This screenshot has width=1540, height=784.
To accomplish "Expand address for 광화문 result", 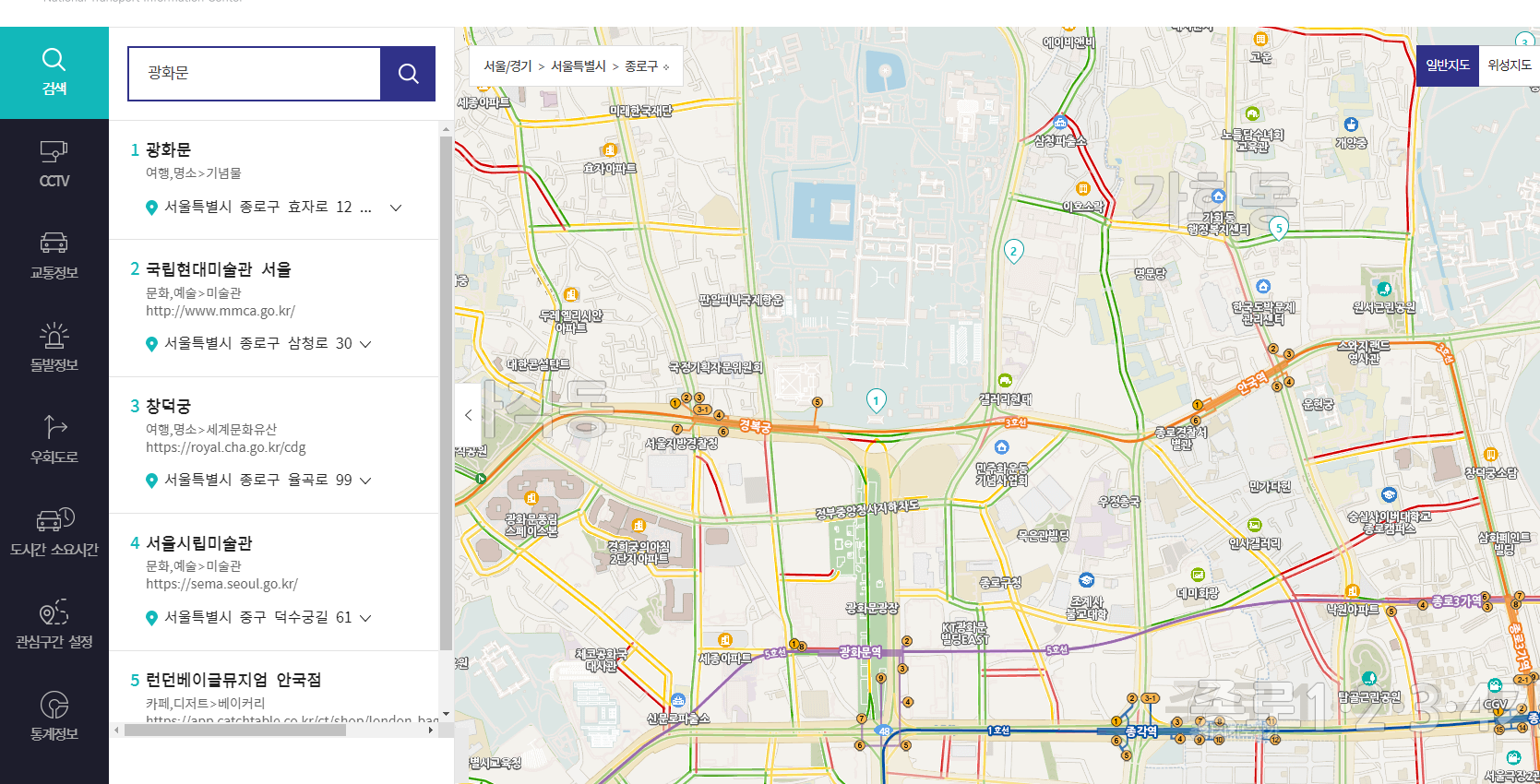I will point(396,208).
